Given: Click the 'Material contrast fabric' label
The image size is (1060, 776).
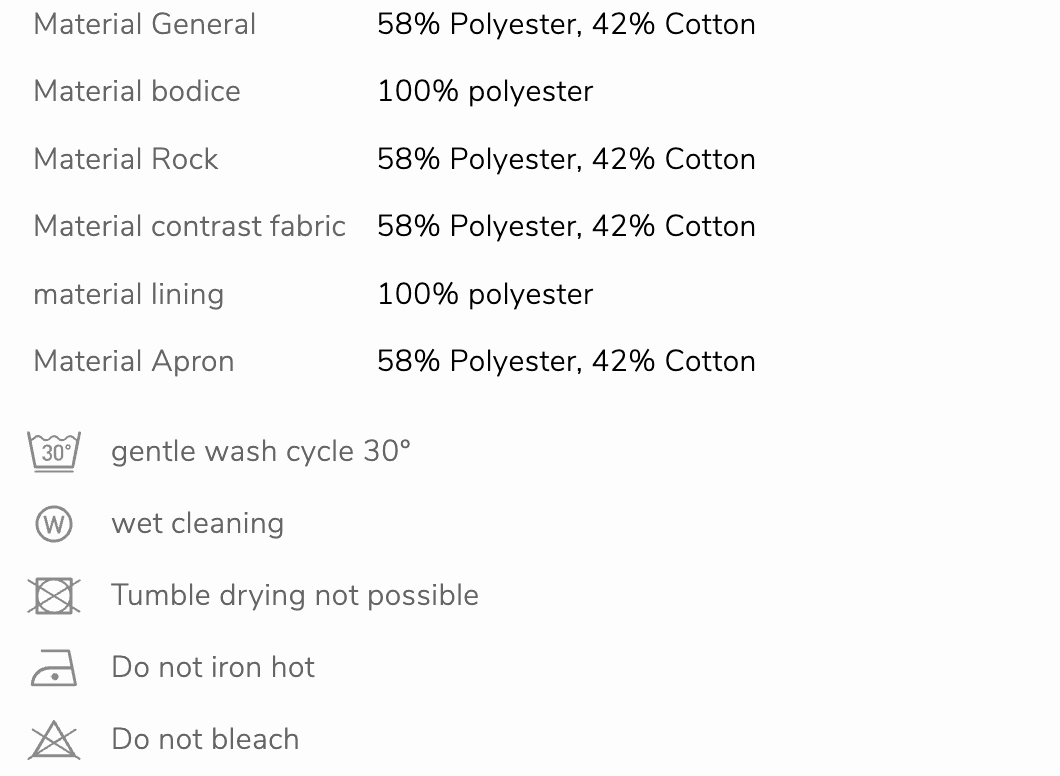Looking at the screenshot, I should [190, 226].
